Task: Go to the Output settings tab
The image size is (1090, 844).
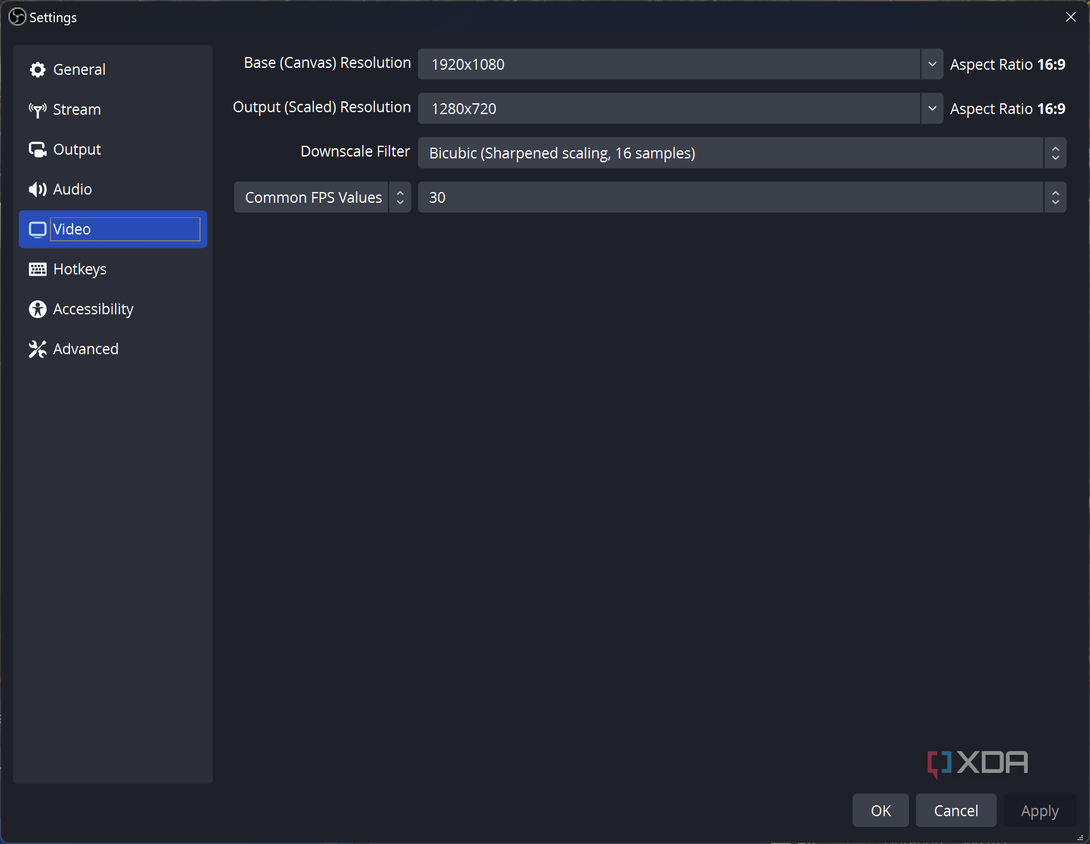Action: tap(113, 149)
